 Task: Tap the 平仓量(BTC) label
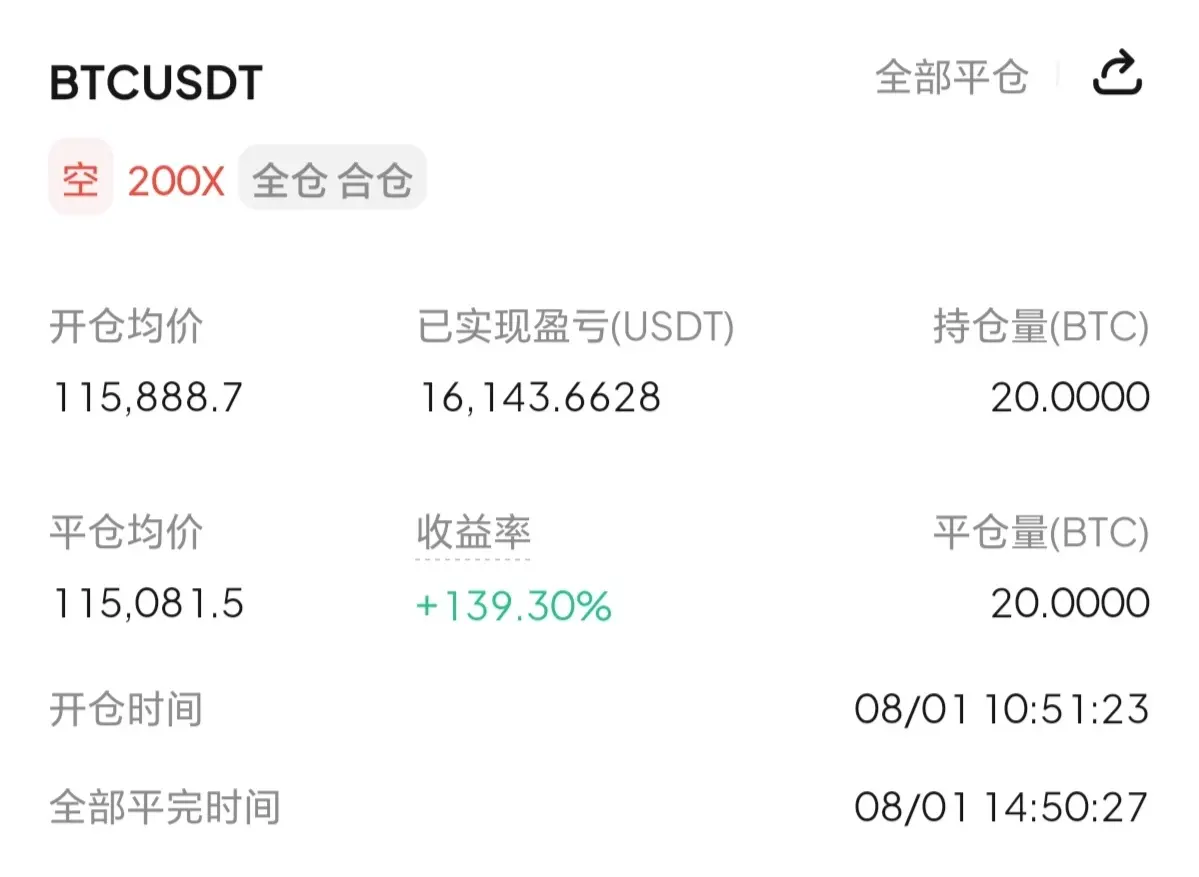[x=1040, y=532]
